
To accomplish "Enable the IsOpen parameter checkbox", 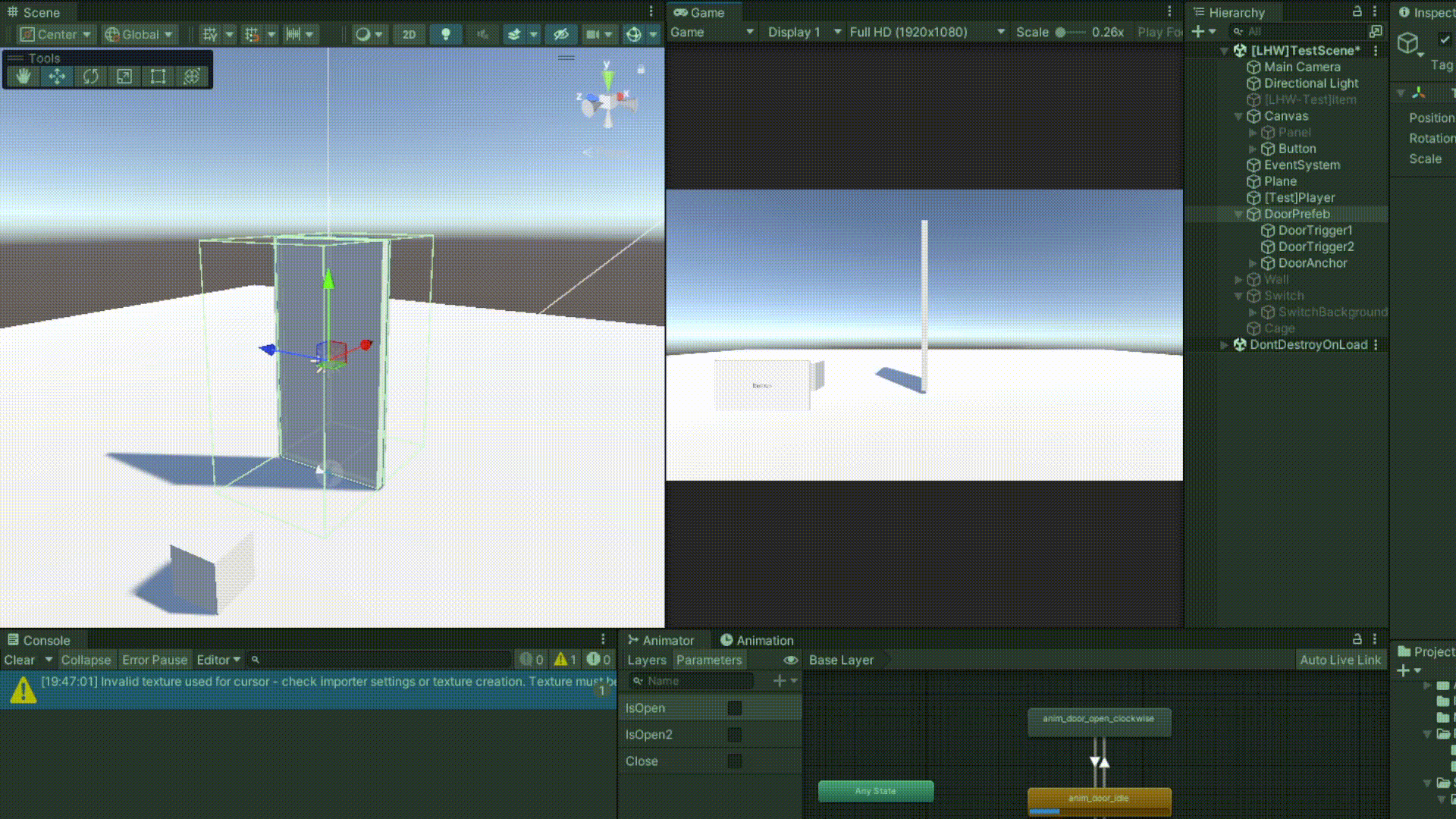I will point(734,708).
